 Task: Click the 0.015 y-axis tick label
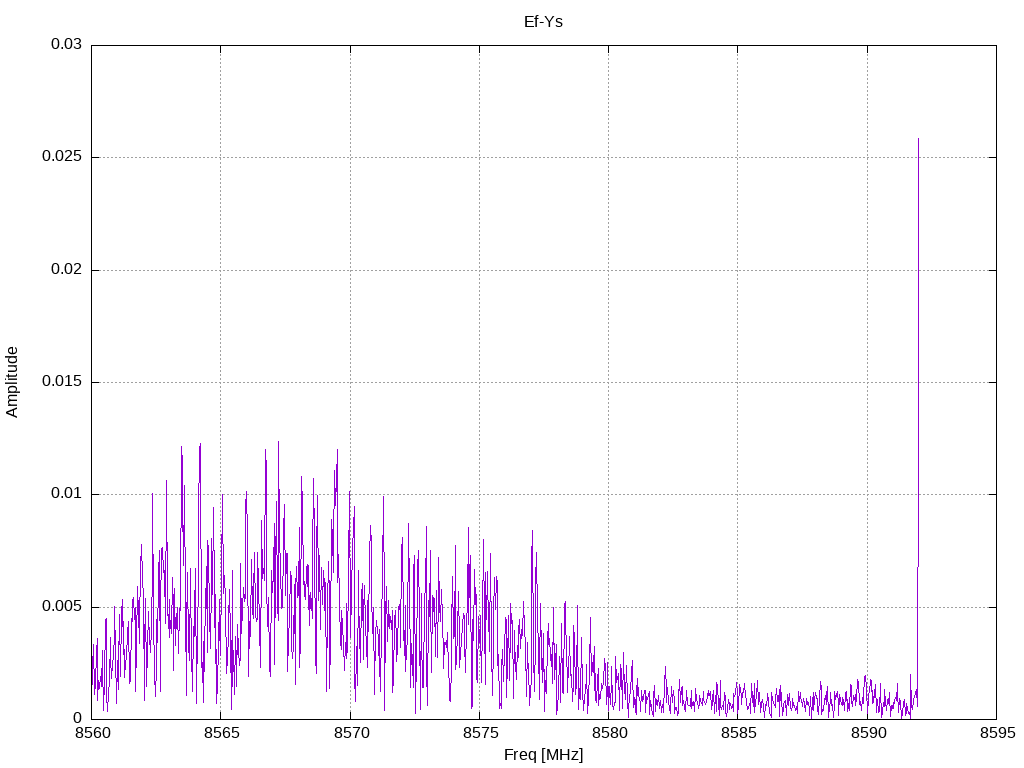point(62,381)
